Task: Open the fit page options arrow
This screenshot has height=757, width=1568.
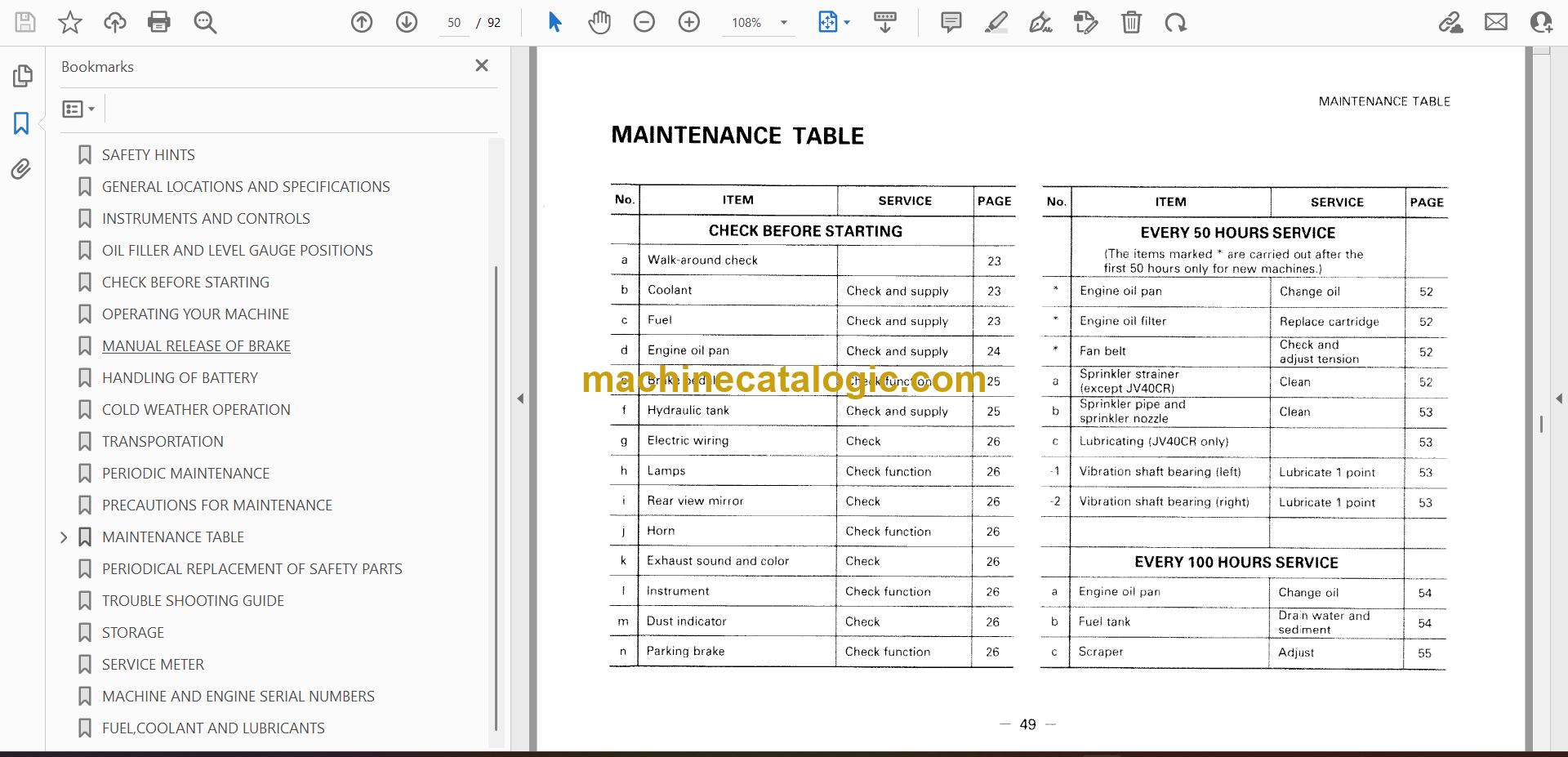Action: [x=847, y=23]
